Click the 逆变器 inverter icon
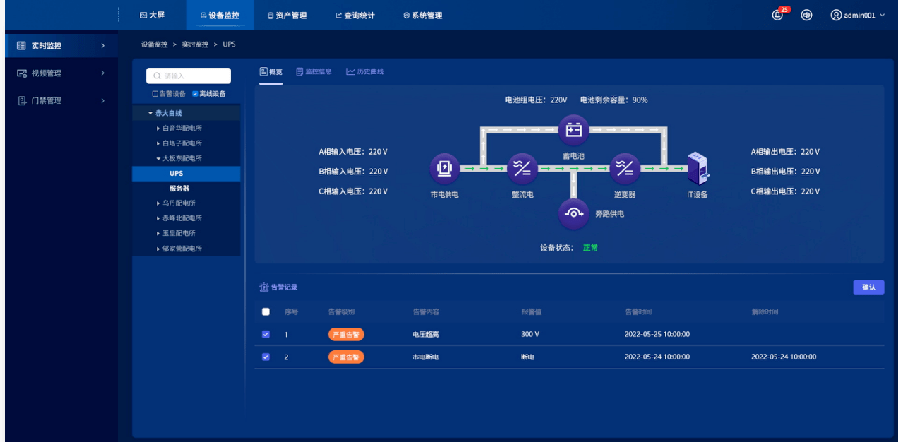 624,168
